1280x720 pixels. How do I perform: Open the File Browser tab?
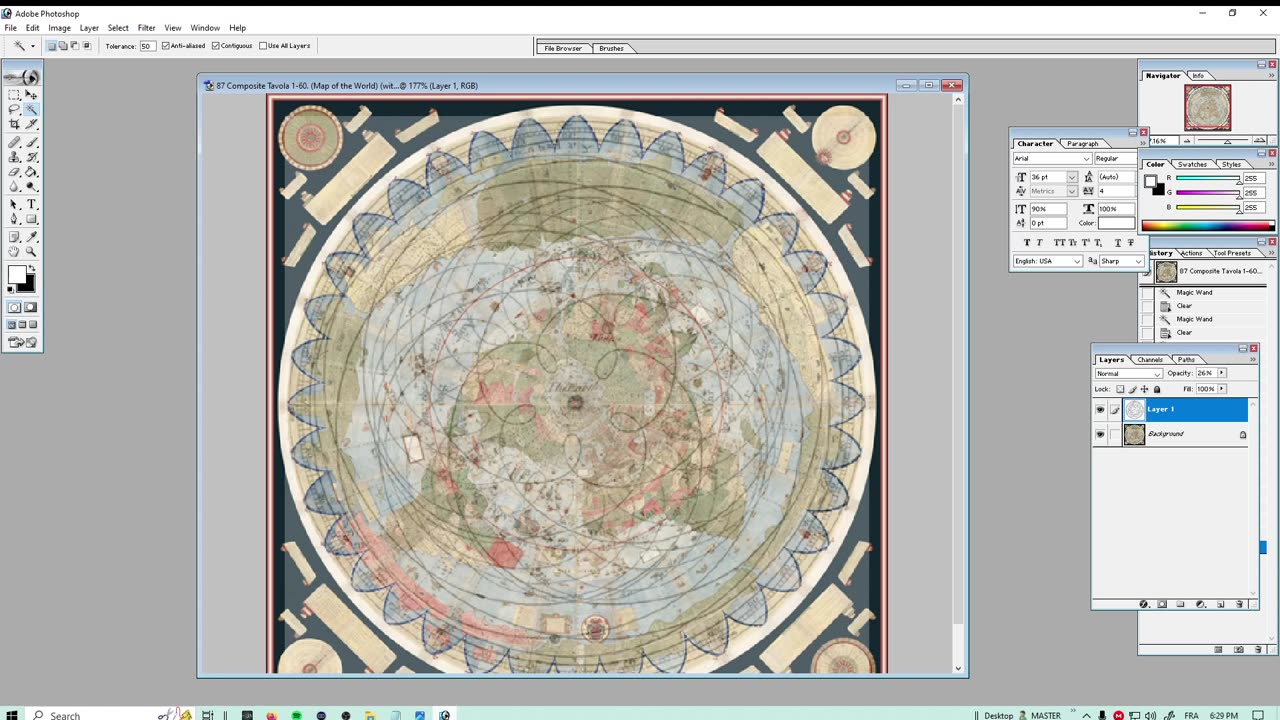pos(563,48)
